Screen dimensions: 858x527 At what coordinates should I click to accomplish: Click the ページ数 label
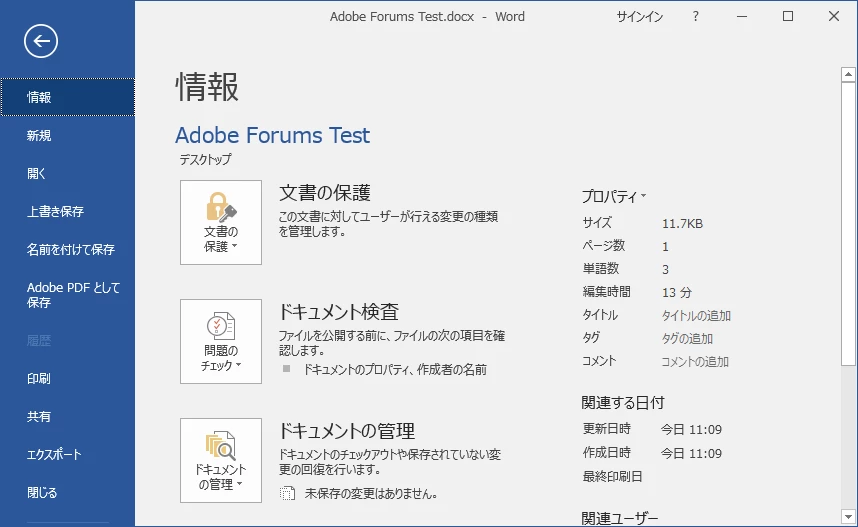click(604, 246)
